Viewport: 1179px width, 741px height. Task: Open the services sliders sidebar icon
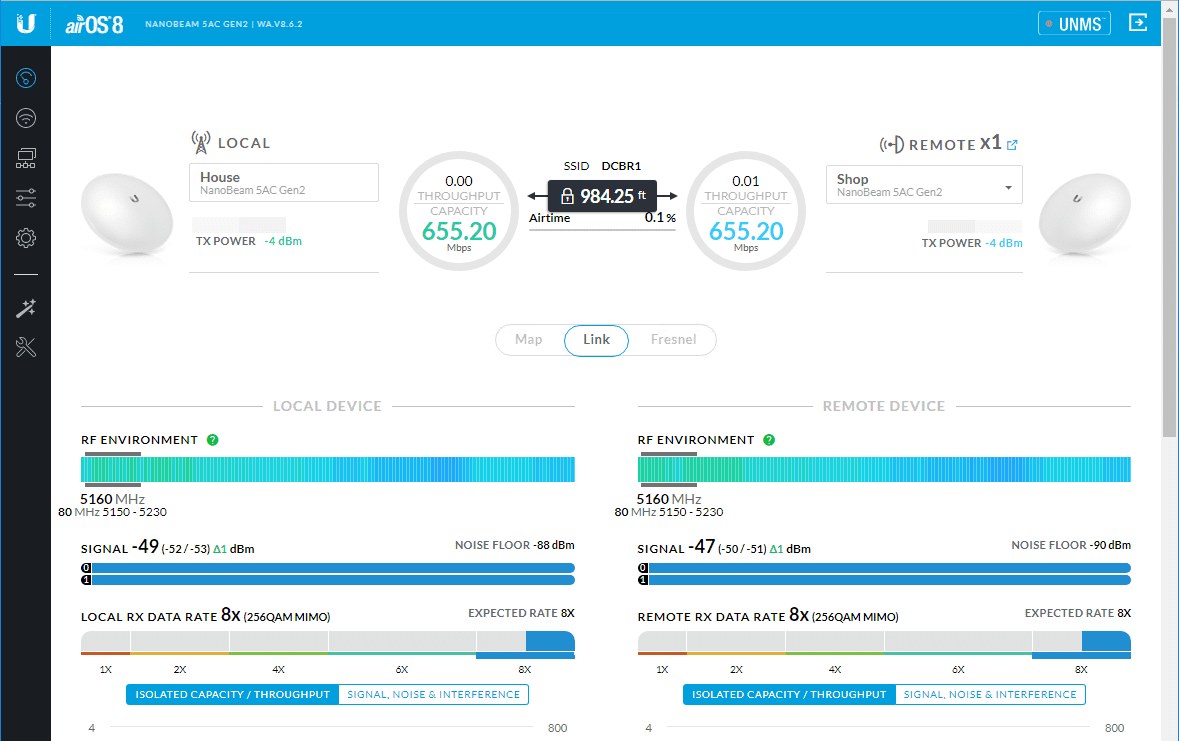pyautogui.click(x=26, y=198)
